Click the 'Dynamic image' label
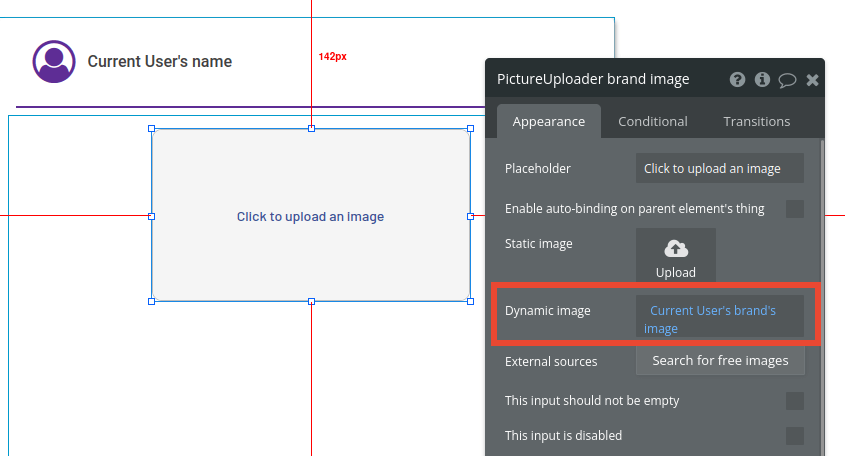The image size is (845, 456). pos(548,310)
